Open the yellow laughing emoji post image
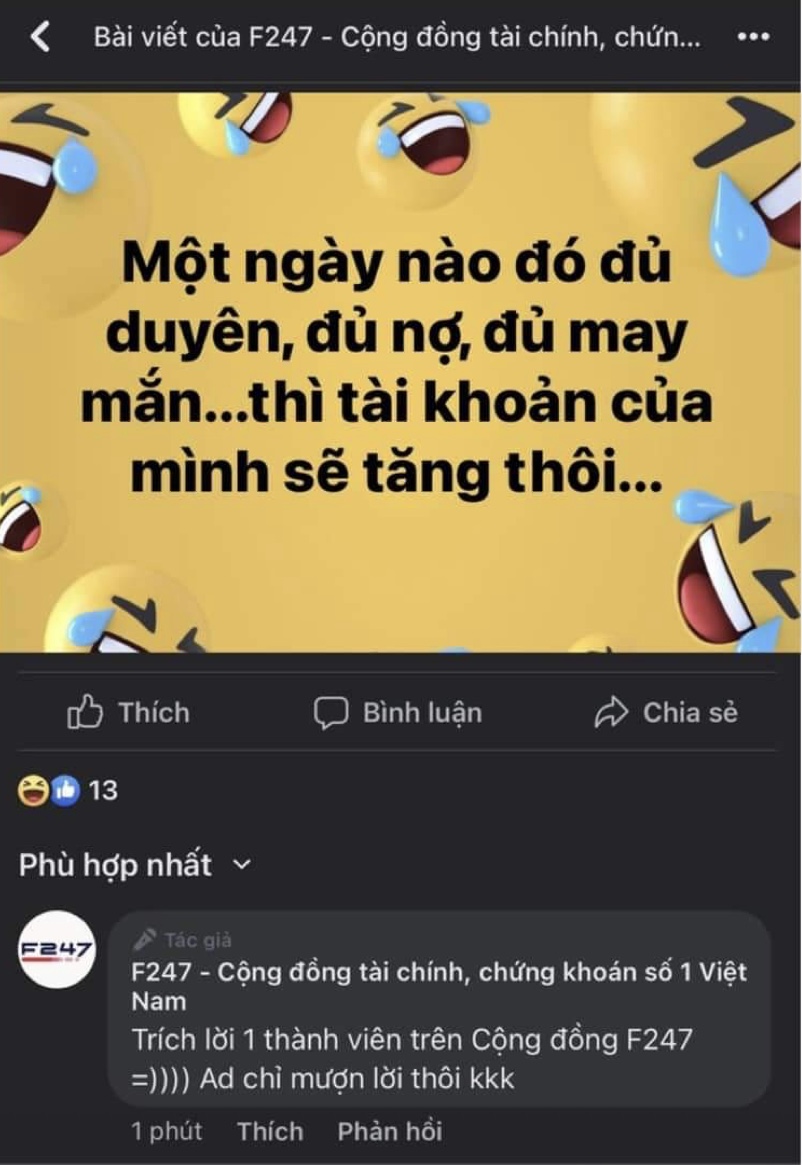802x1165 pixels. click(x=401, y=372)
